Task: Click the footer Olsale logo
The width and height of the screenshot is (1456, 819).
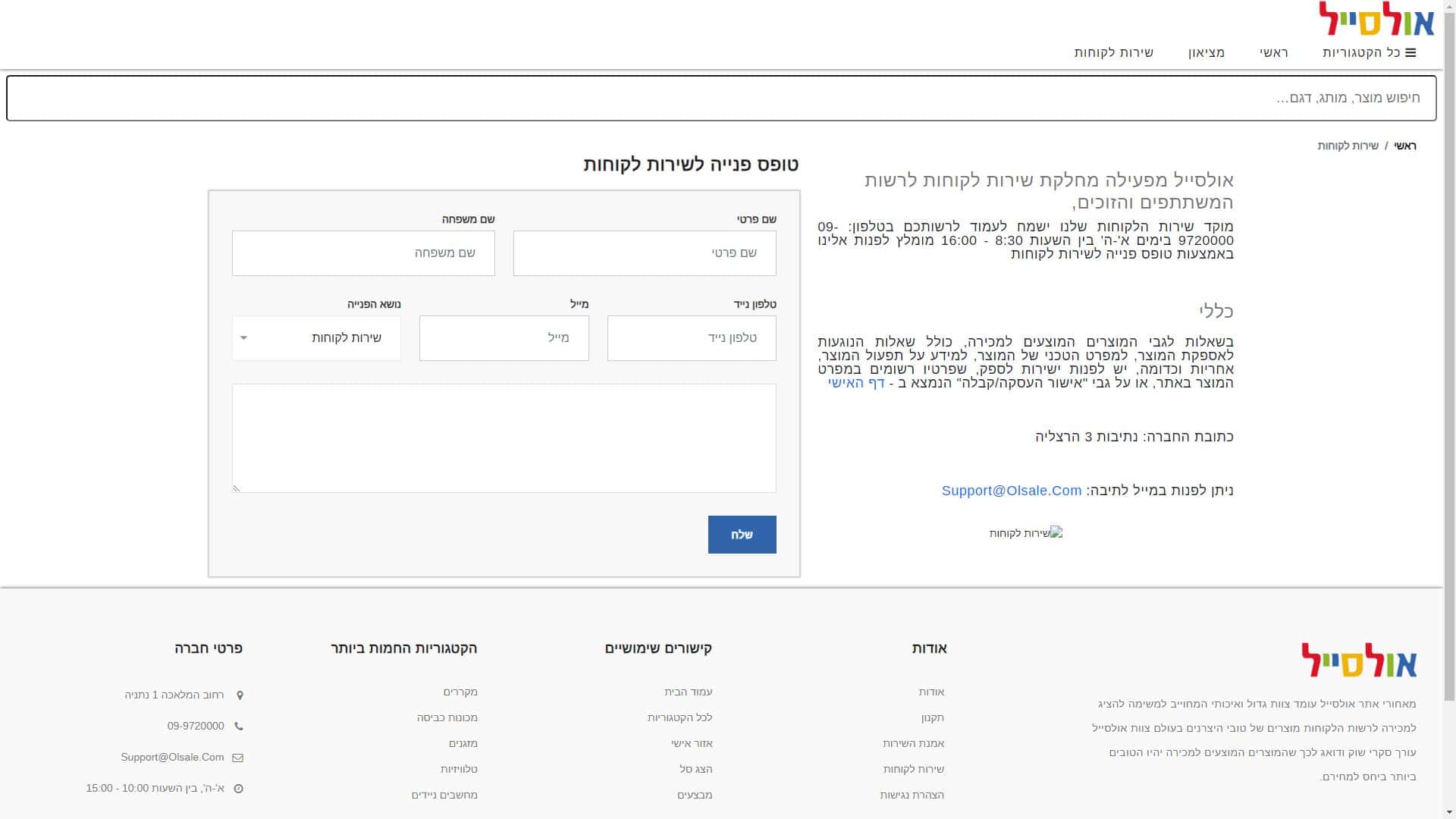Action: point(1359,660)
